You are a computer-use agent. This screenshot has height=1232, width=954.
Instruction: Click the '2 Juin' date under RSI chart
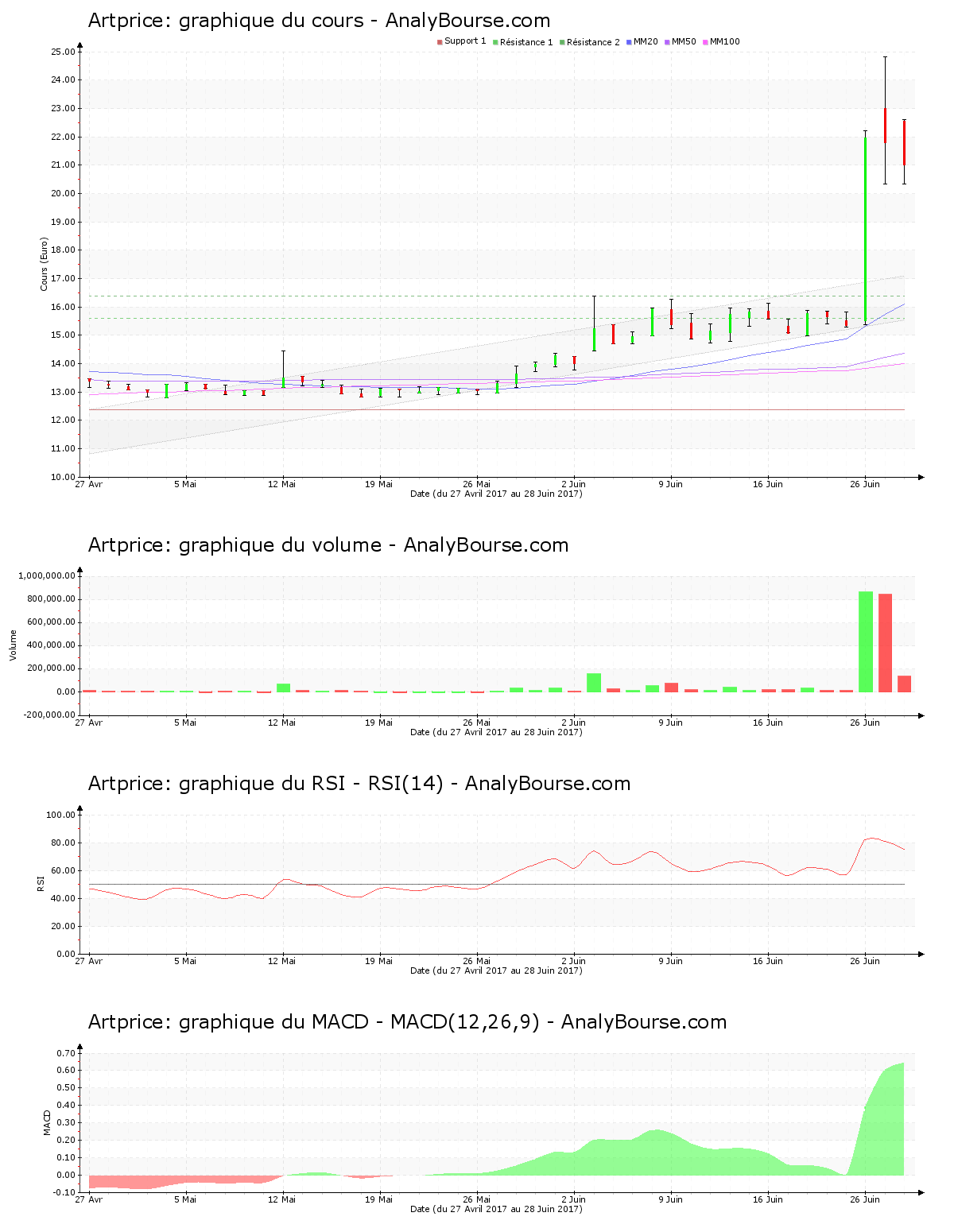coord(573,961)
